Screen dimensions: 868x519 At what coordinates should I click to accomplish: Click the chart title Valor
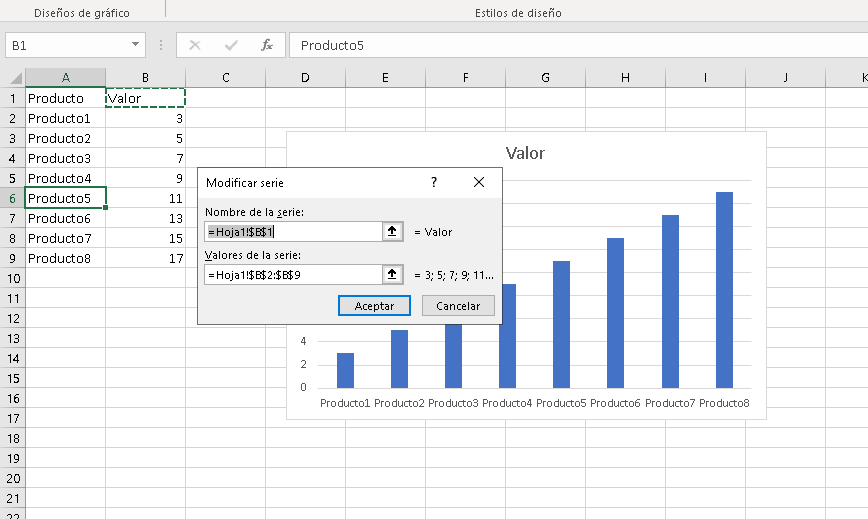coord(525,153)
